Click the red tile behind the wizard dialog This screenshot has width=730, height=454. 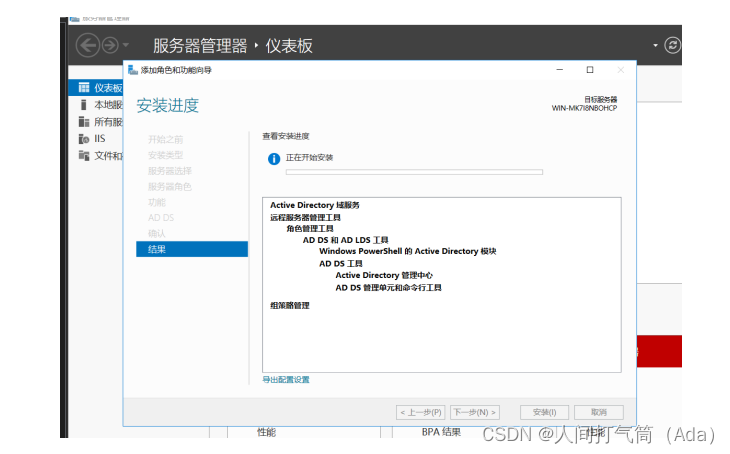coord(659,351)
